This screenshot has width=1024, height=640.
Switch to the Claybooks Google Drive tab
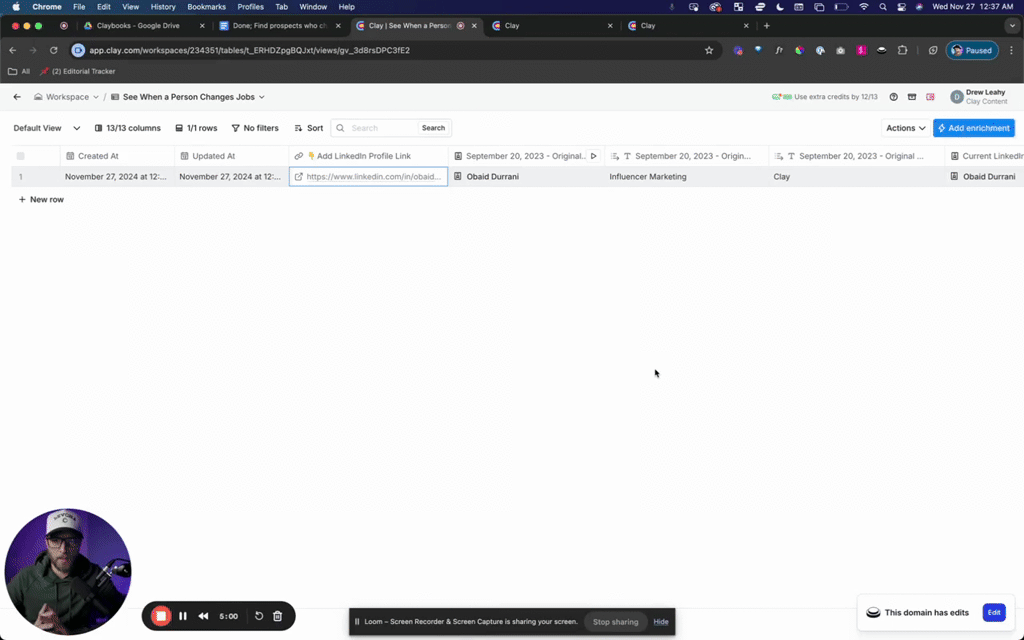coord(138,26)
